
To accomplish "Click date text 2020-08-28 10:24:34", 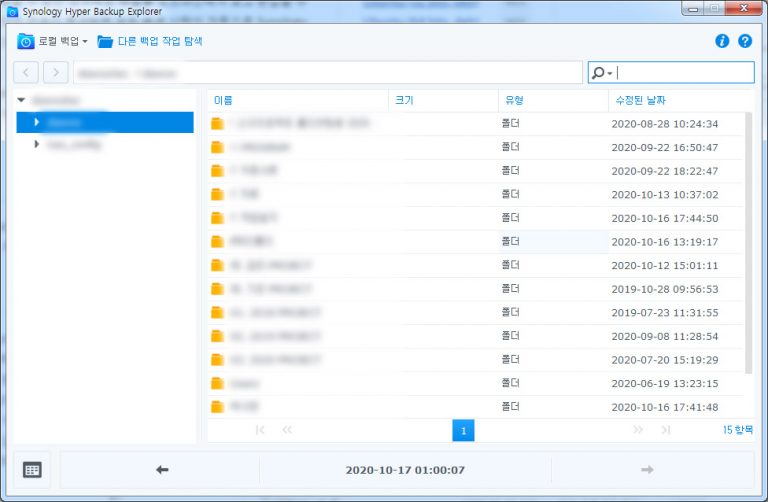I will coord(665,124).
